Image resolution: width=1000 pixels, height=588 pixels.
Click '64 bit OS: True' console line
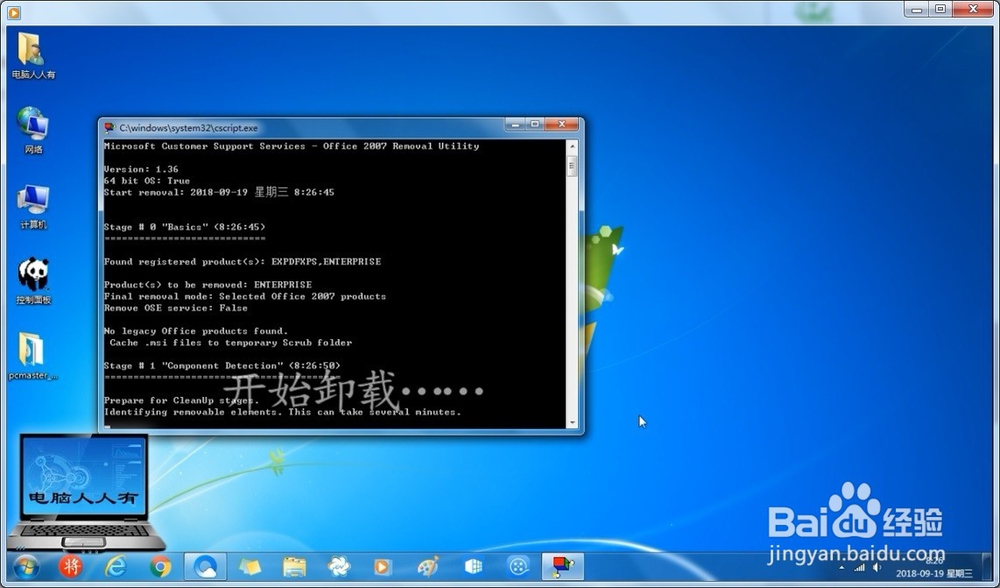click(x=147, y=180)
